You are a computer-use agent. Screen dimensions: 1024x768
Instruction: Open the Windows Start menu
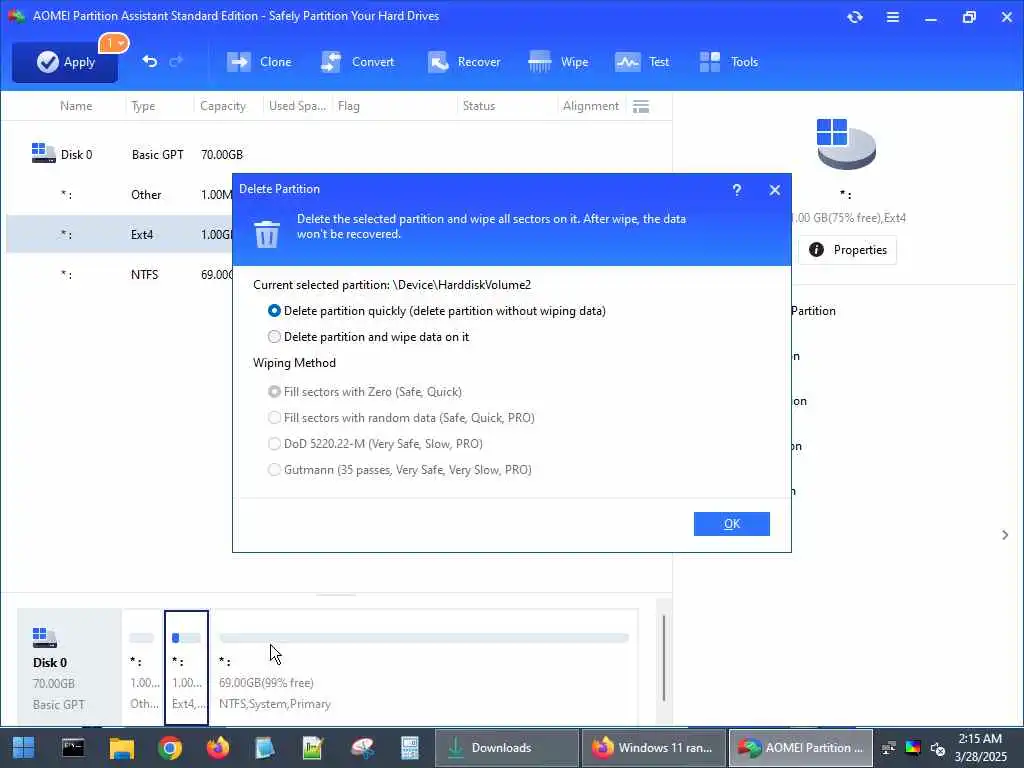pyautogui.click(x=24, y=748)
